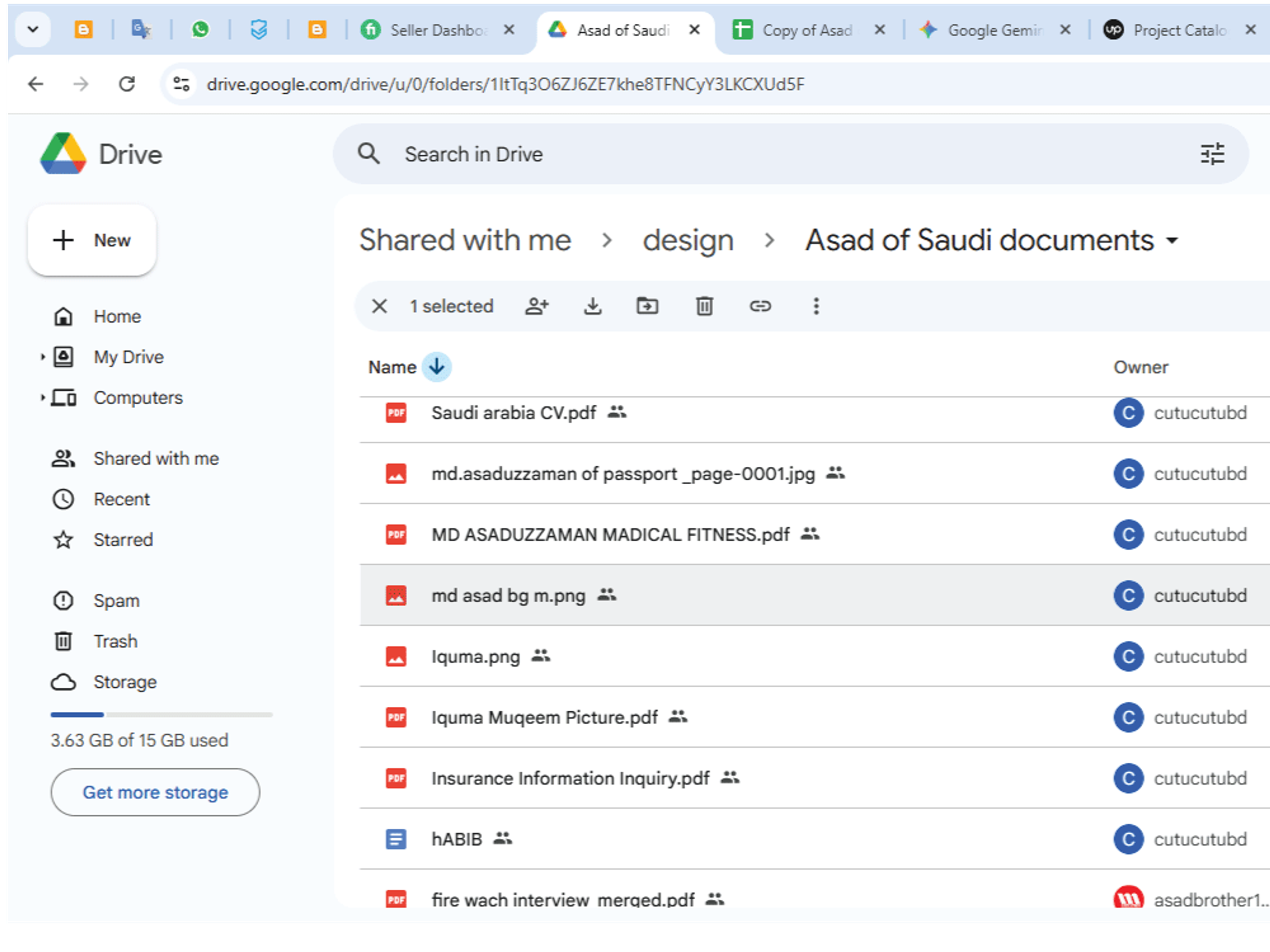Open tab search dropdown in browser

(33, 29)
